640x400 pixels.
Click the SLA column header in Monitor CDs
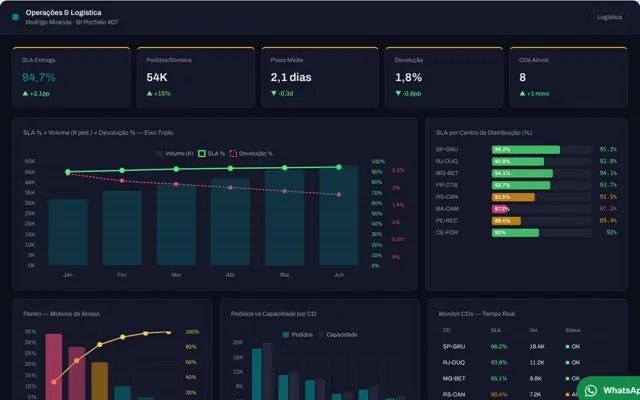click(x=496, y=330)
